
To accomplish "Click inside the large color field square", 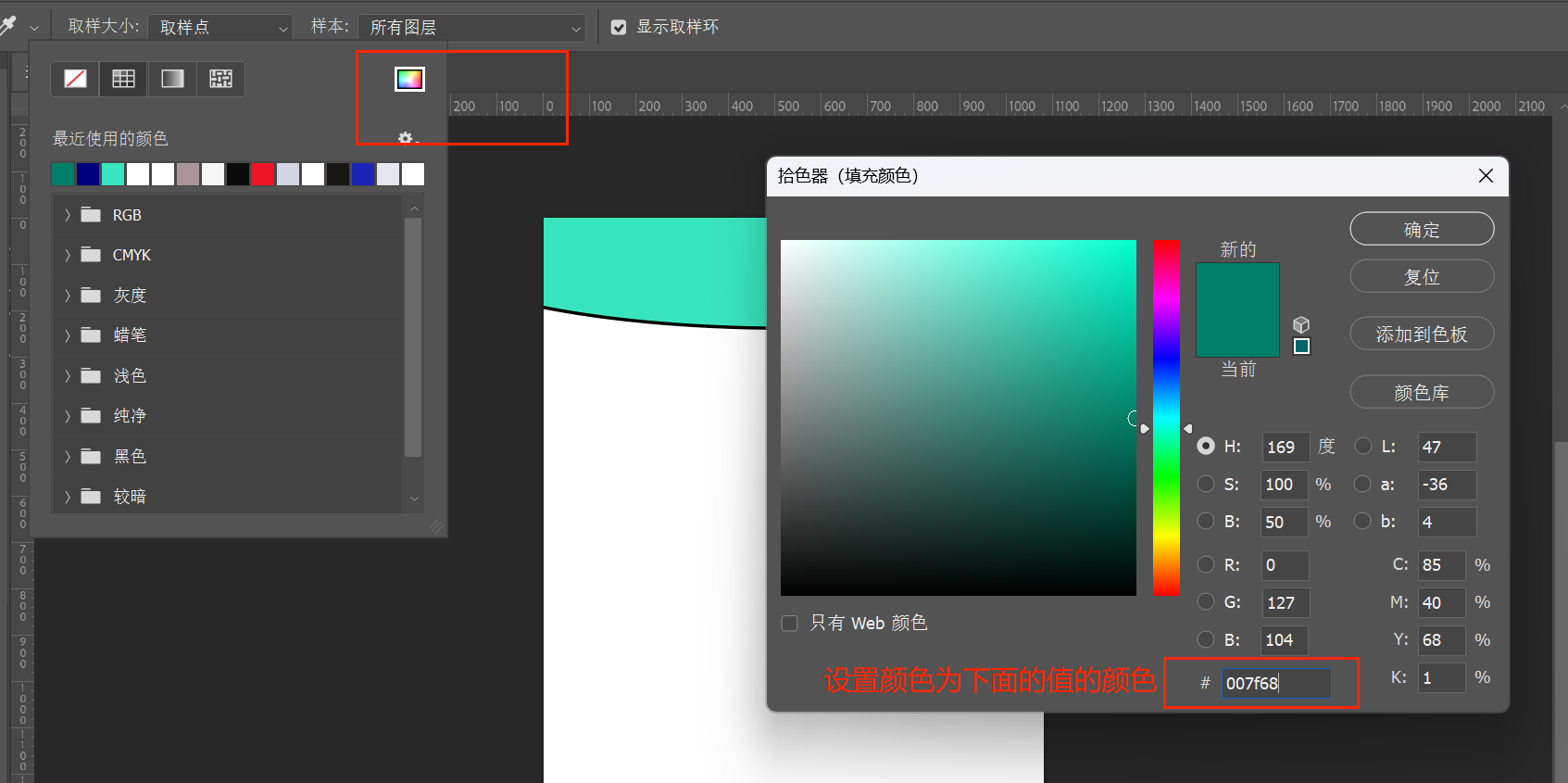I will click(959, 418).
